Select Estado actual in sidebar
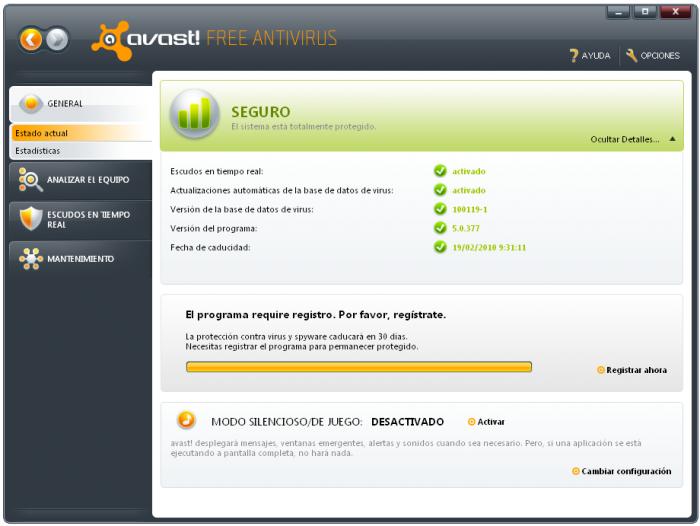Image resolution: width=700 pixels, height=526 pixels. (80, 133)
